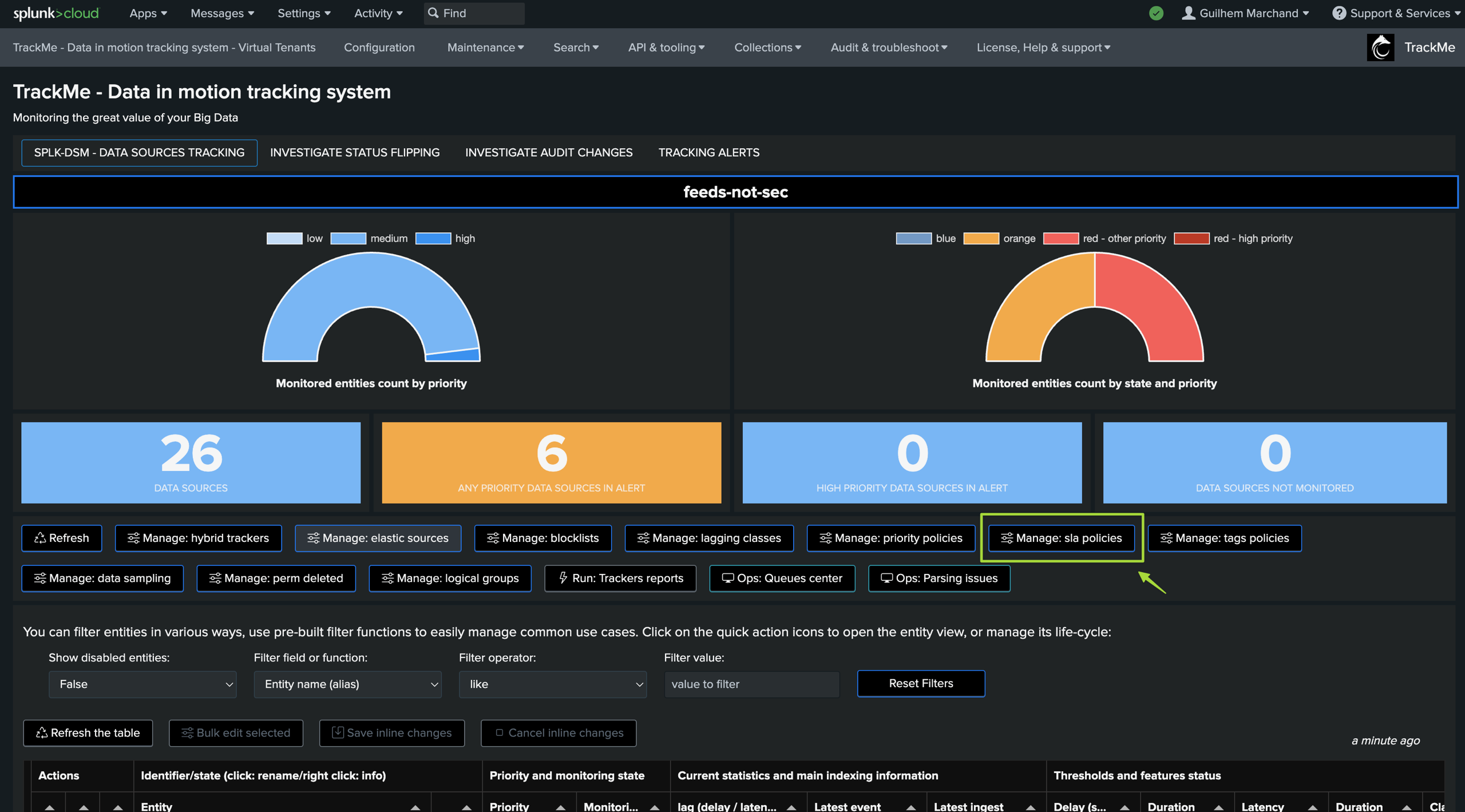Open Ops: Queues center
The height and width of the screenshot is (812, 1465).
click(x=782, y=578)
